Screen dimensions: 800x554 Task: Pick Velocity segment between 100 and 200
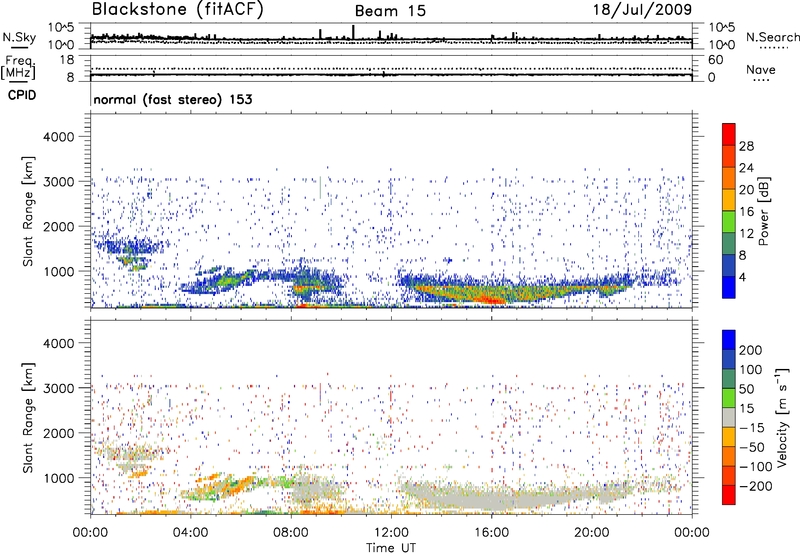[729, 359]
